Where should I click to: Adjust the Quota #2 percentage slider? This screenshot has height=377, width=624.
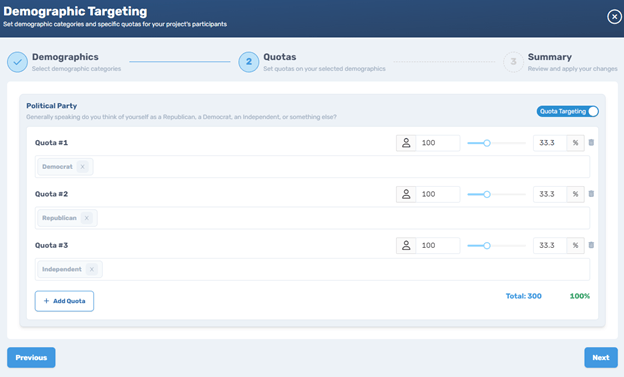[496, 194]
